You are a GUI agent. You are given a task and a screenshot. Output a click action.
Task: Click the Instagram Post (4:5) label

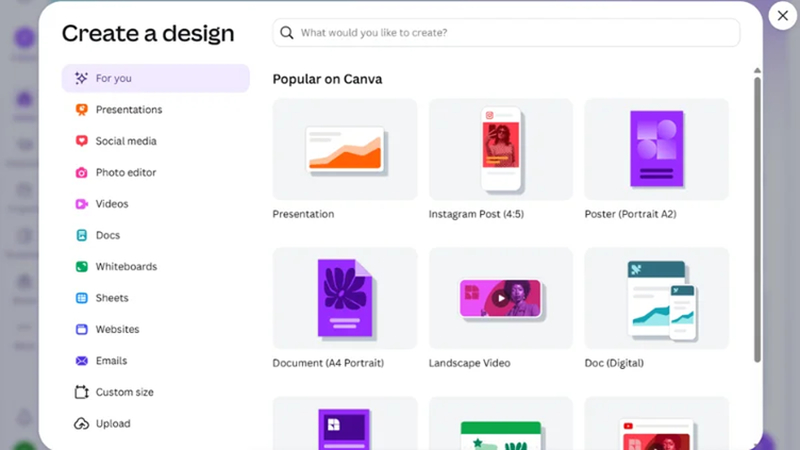tap(476, 214)
